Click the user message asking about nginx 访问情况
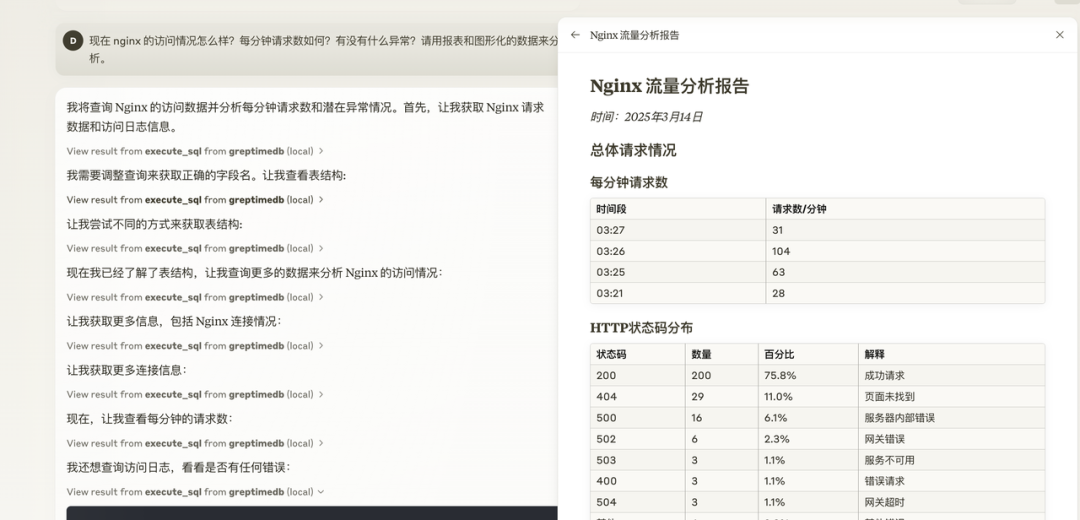 click(323, 50)
